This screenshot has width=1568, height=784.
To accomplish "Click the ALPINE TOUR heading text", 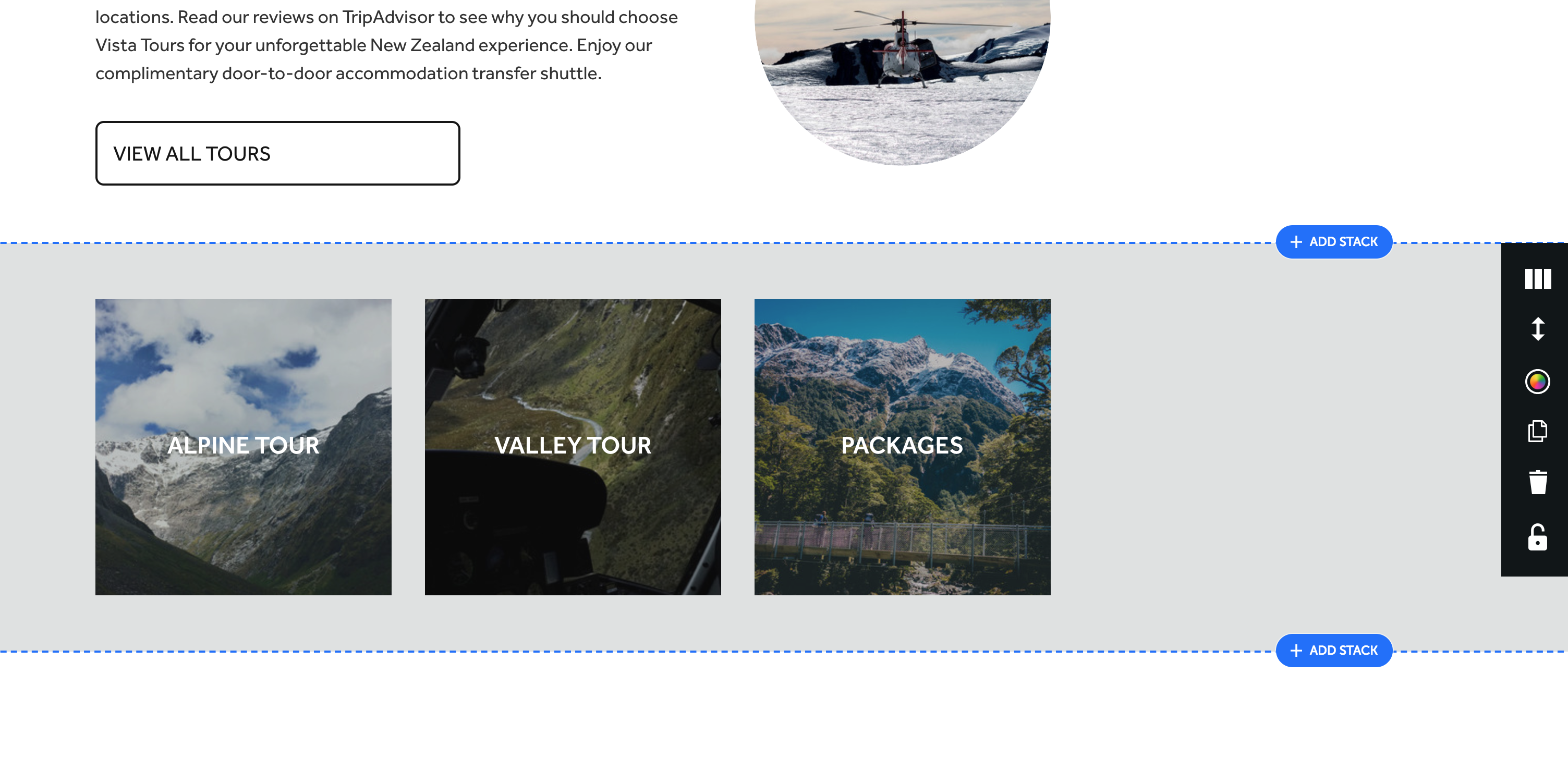I will [244, 445].
